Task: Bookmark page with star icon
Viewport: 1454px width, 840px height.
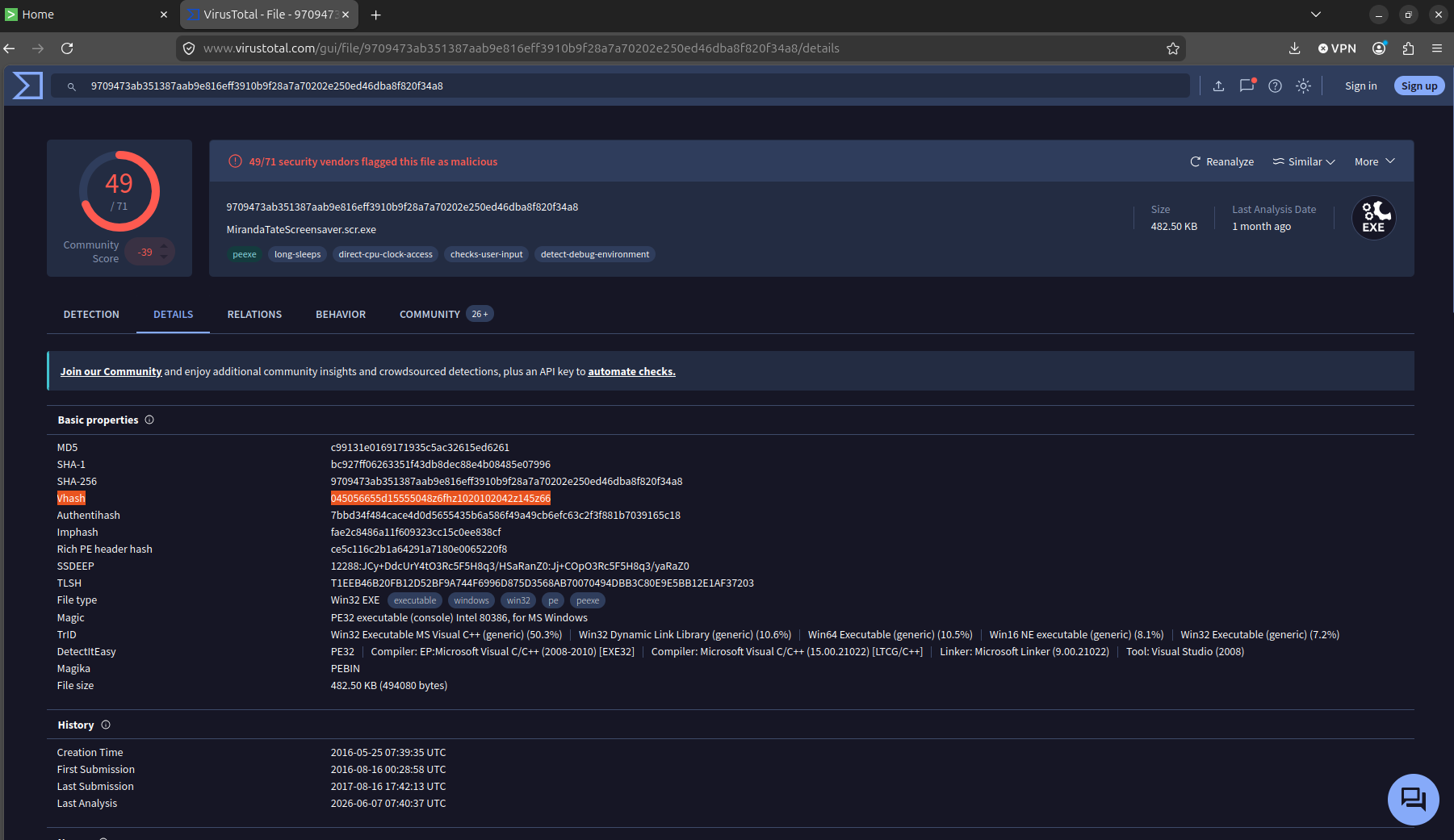Action: [x=1172, y=48]
